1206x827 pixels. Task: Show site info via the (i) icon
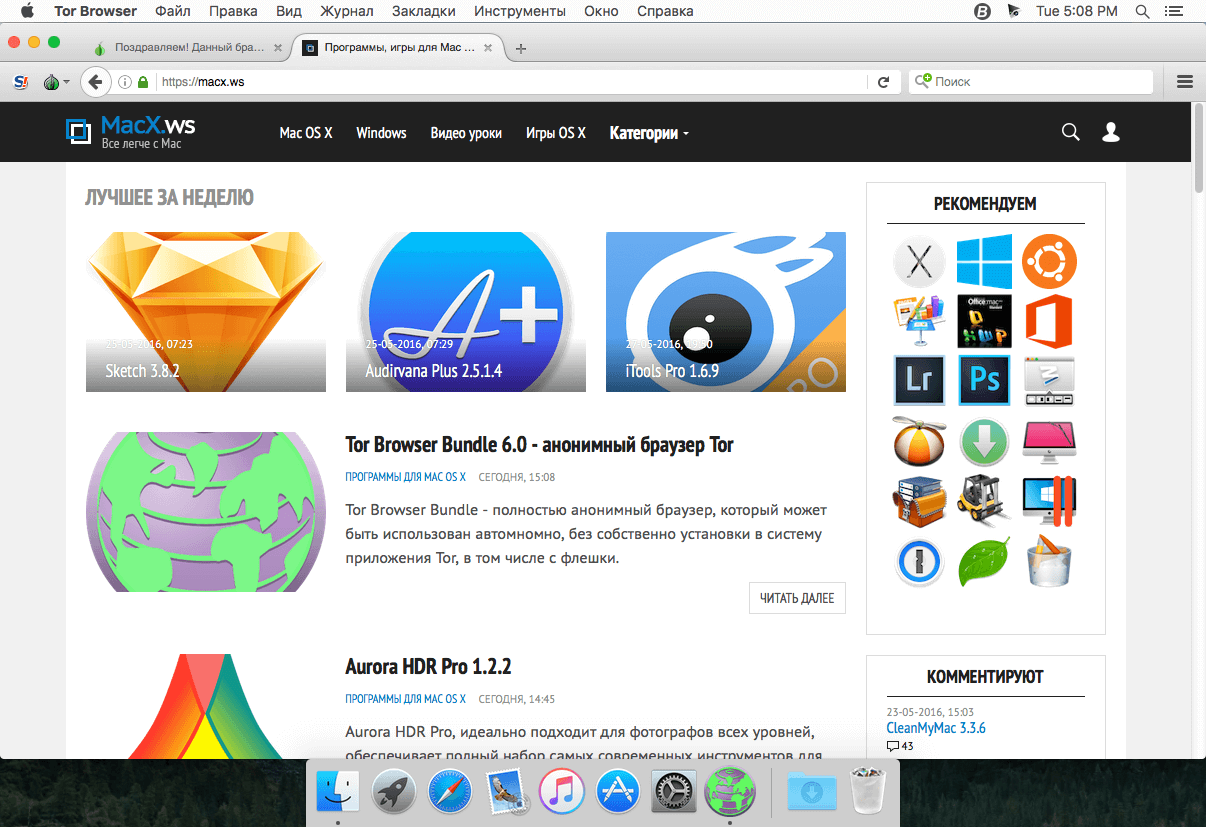click(x=125, y=82)
